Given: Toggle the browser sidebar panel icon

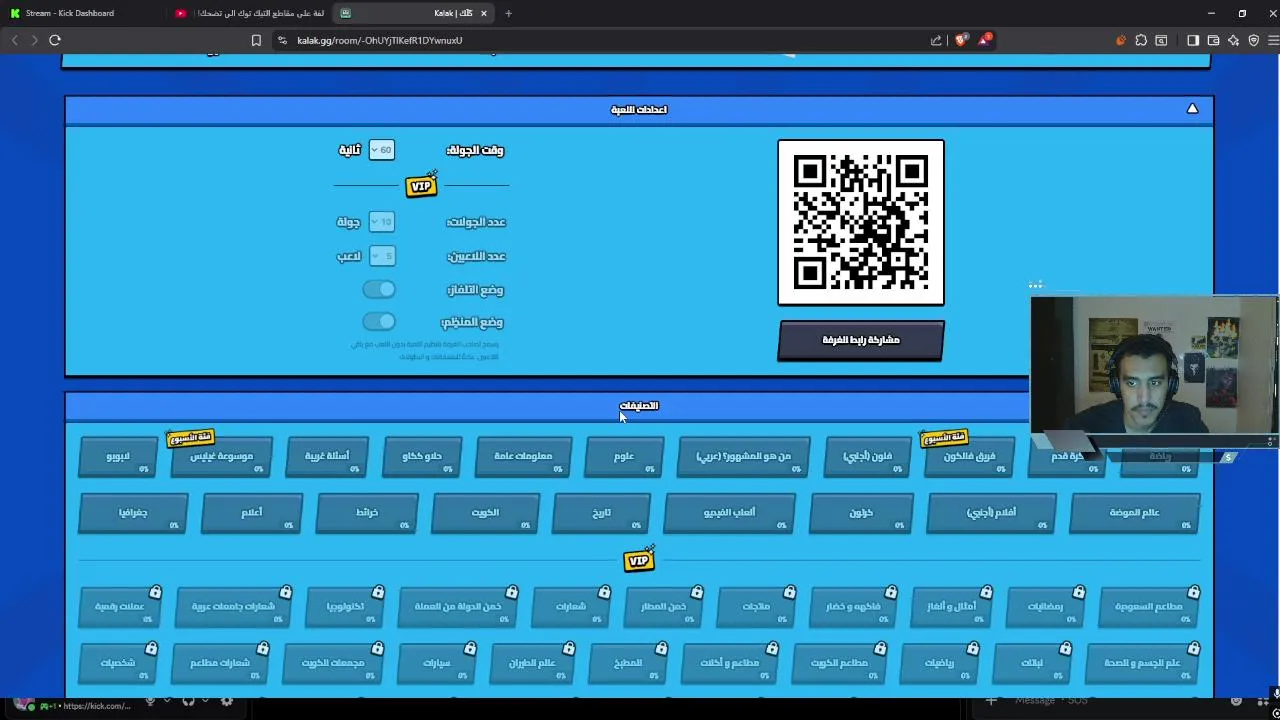Looking at the screenshot, I should [x=1193, y=40].
